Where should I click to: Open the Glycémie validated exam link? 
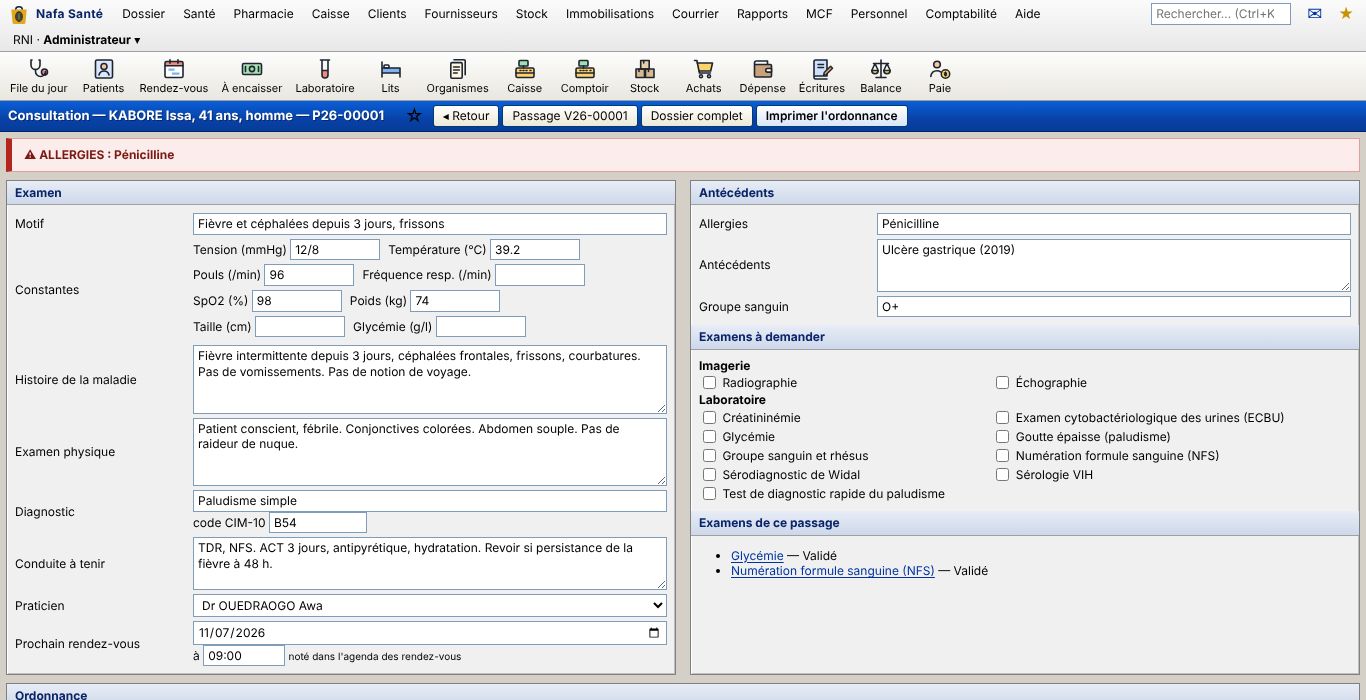tap(757, 556)
